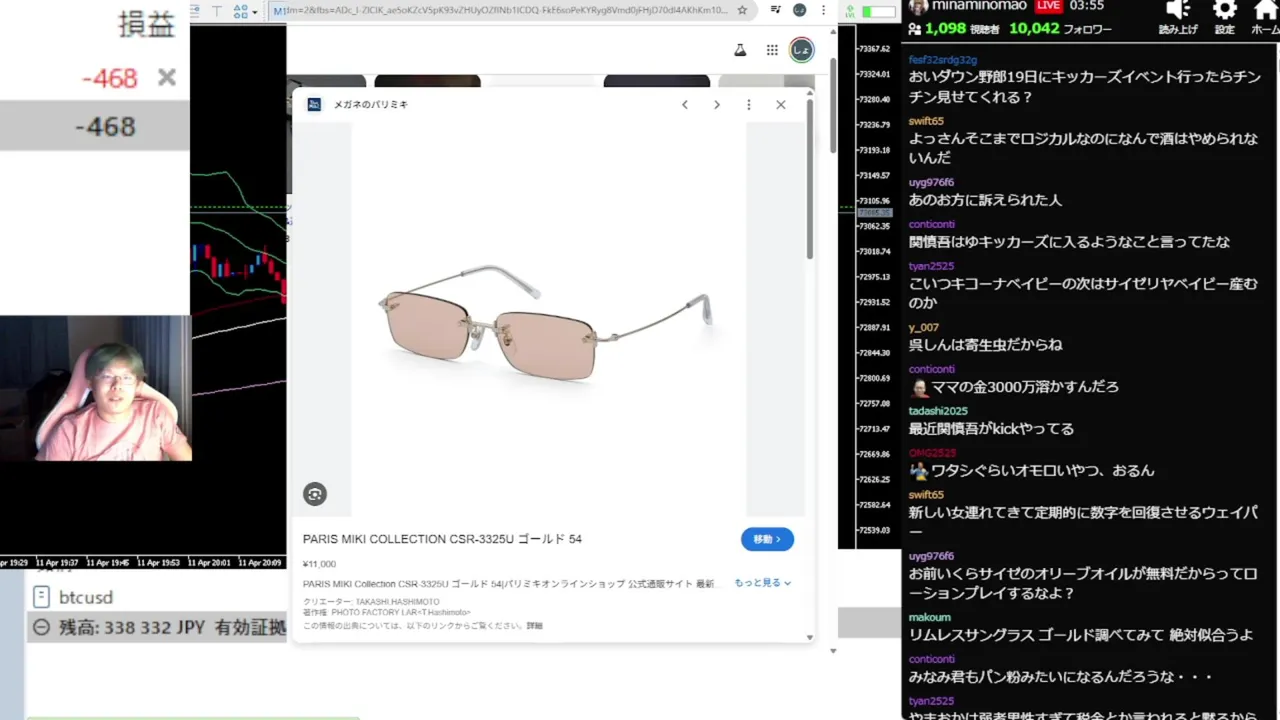The image size is (1280, 720).
Task: Click the trading indicator objects dropdown arrow
Action: point(256,12)
